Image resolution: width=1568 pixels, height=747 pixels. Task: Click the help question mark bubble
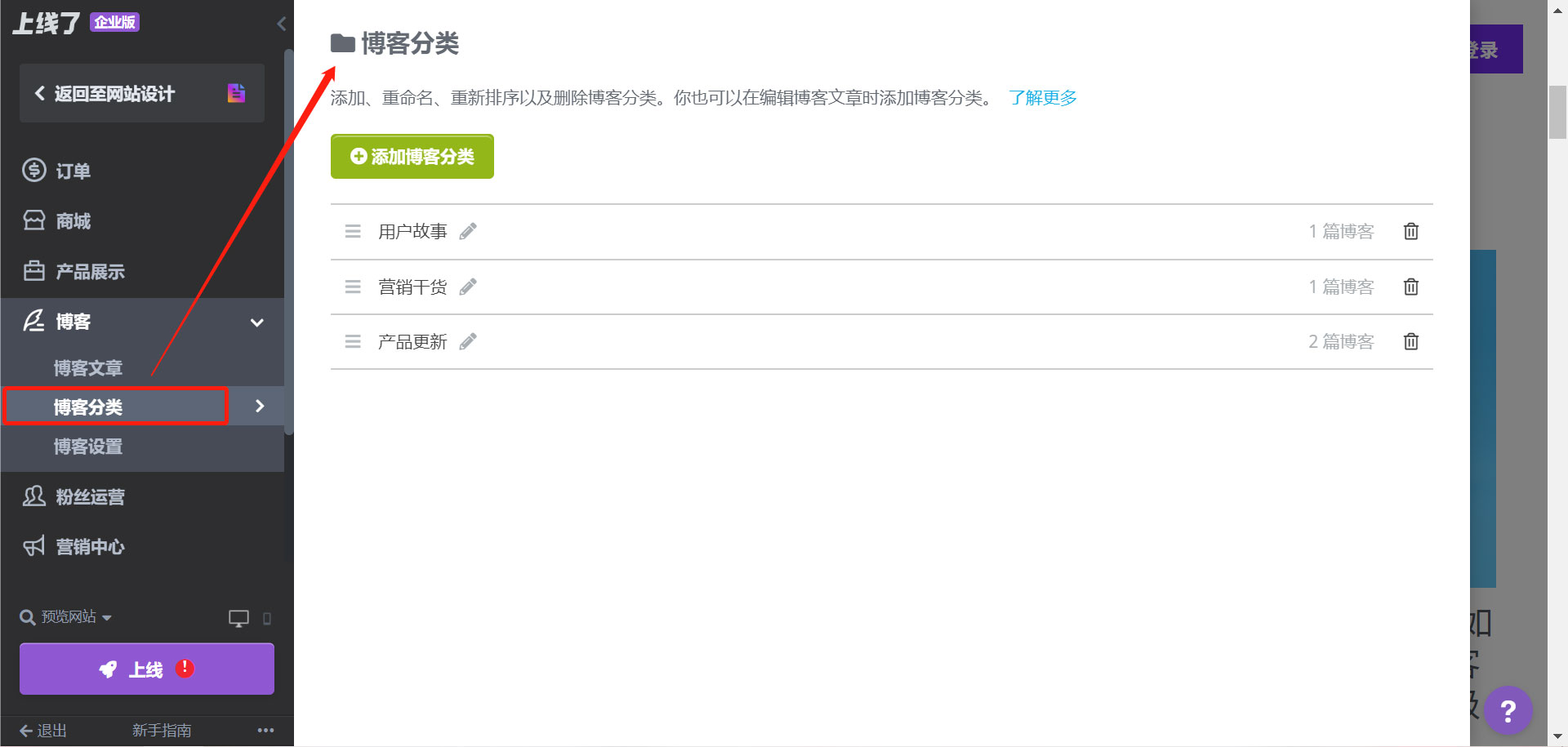pyautogui.click(x=1509, y=710)
